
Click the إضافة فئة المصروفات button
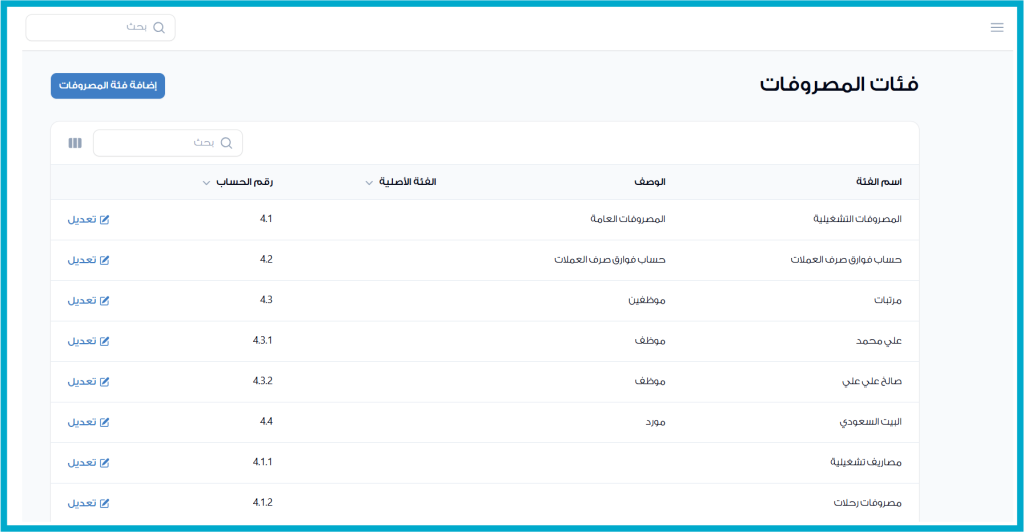(108, 86)
